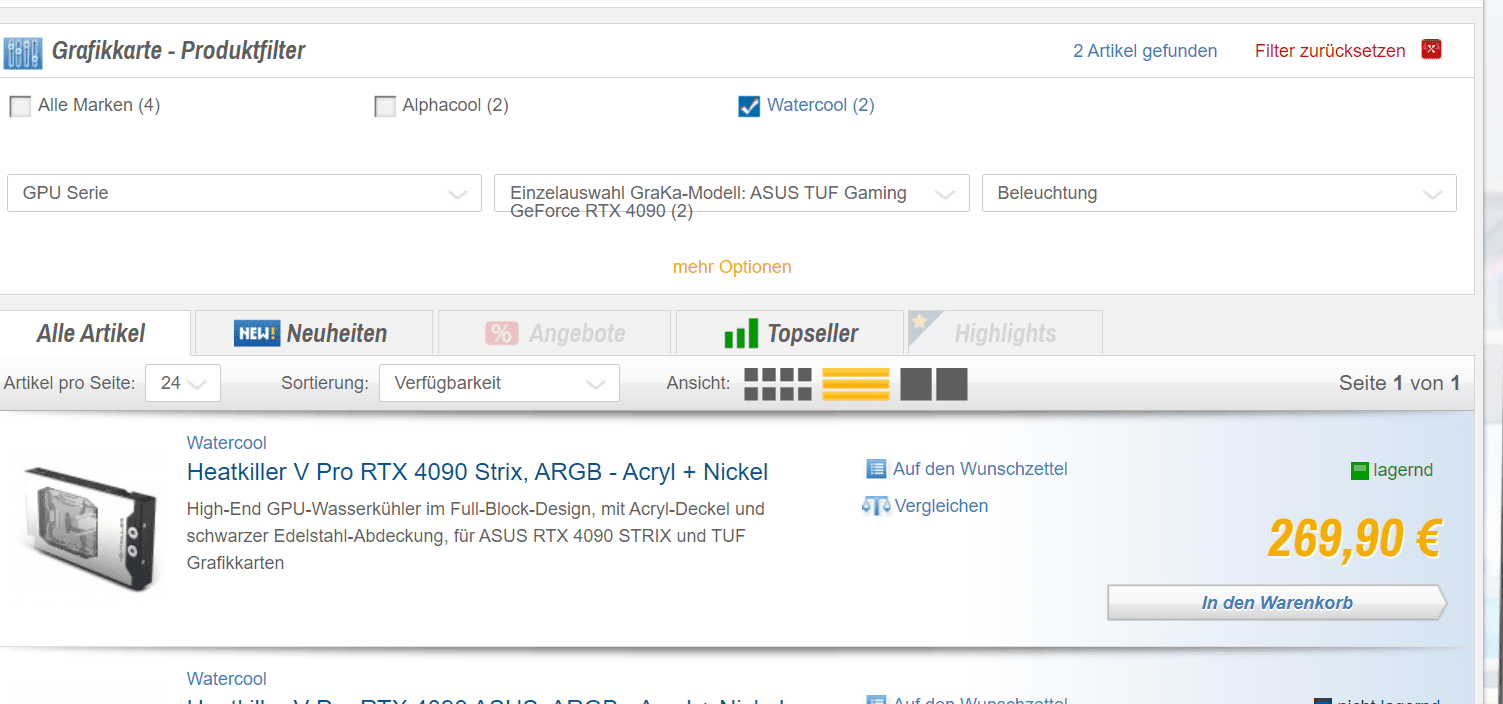This screenshot has height=704, width=1503.
Task: Open the Artikel pro Seite 24 dropdown
Action: [x=183, y=383]
